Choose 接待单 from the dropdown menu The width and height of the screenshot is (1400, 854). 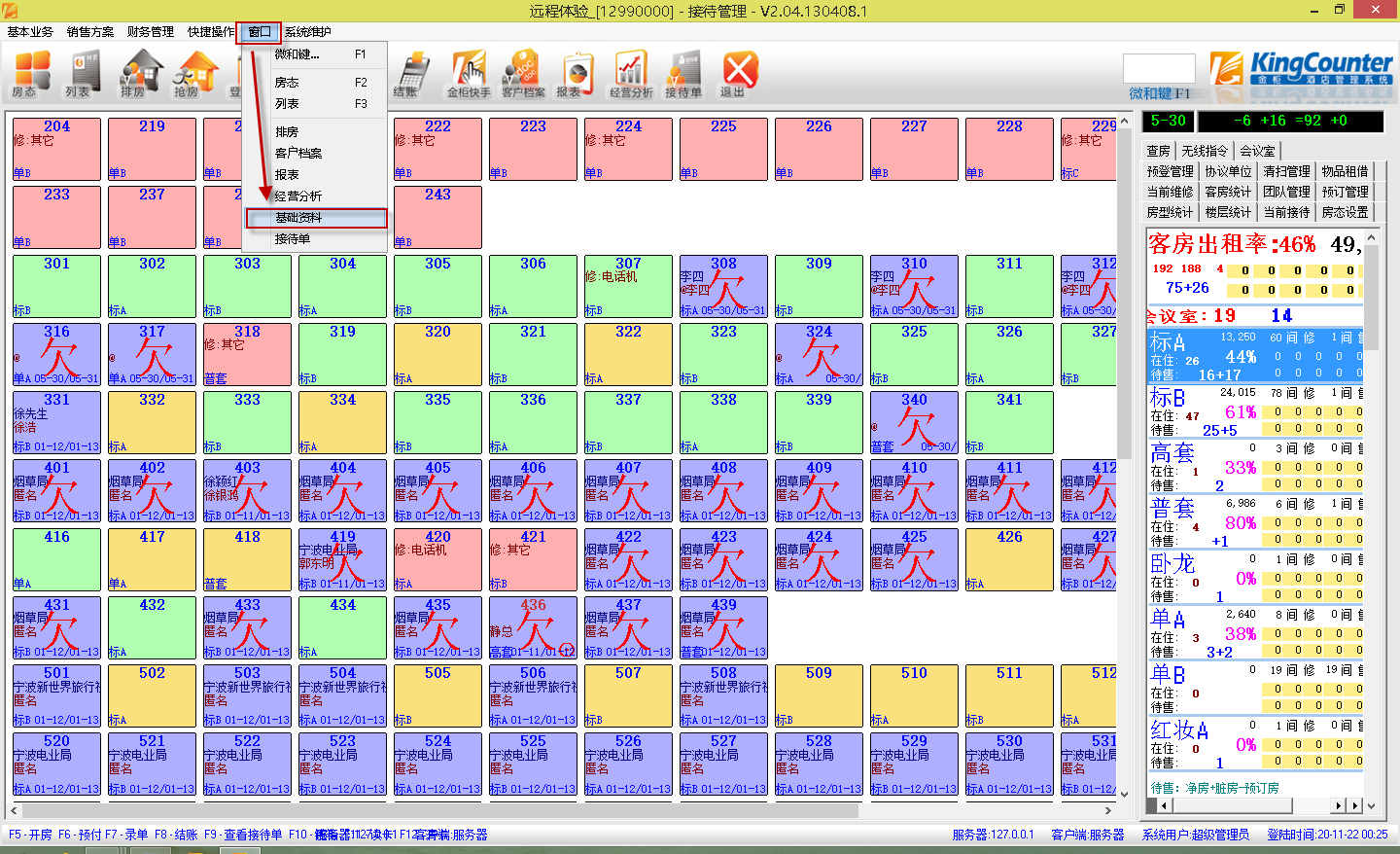click(293, 239)
